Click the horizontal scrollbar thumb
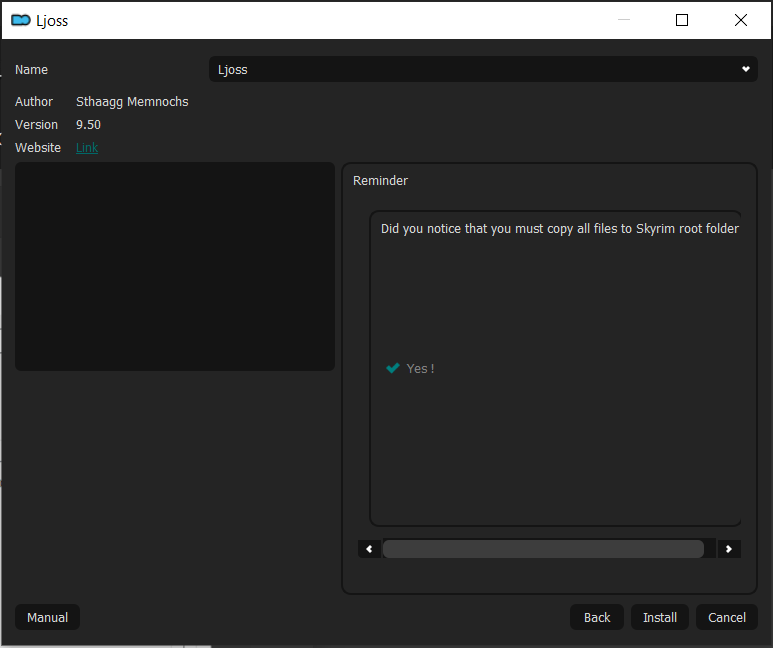This screenshot has height=648, width=773. tap(543, 549)
